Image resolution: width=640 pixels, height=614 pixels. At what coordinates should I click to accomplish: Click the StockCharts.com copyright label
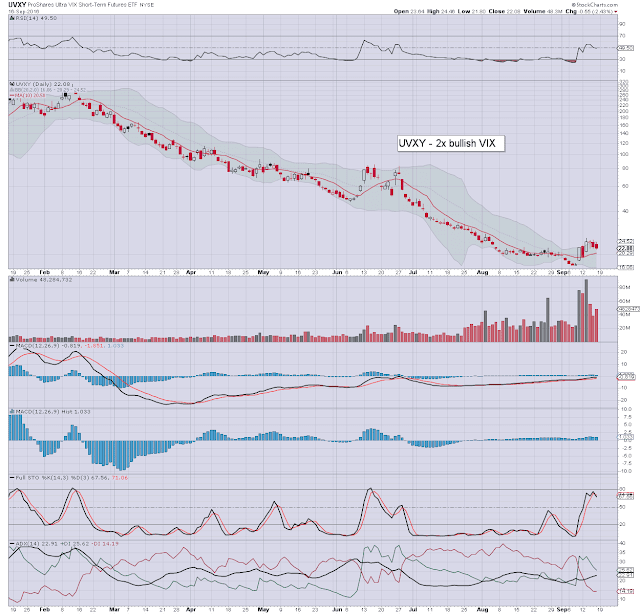[594, 4]
